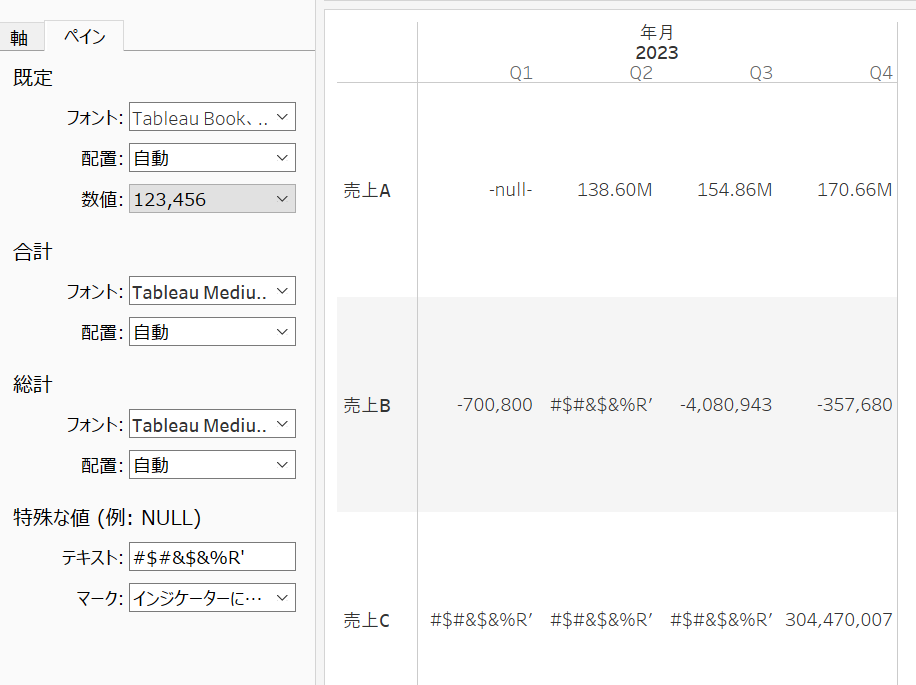Click the 既定 section heading
Screen dimensions: 916x685
coord(33,78)
